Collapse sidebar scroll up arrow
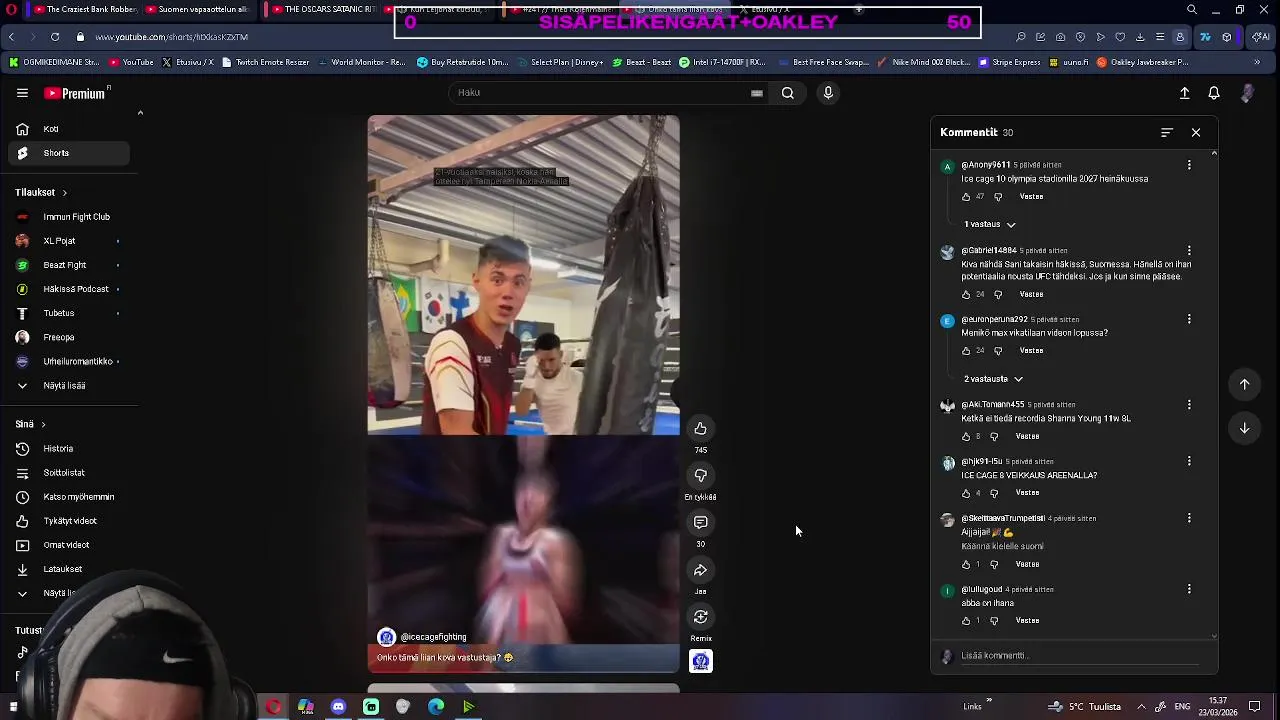Screen dimensions: 1280x720 point(140,113)
